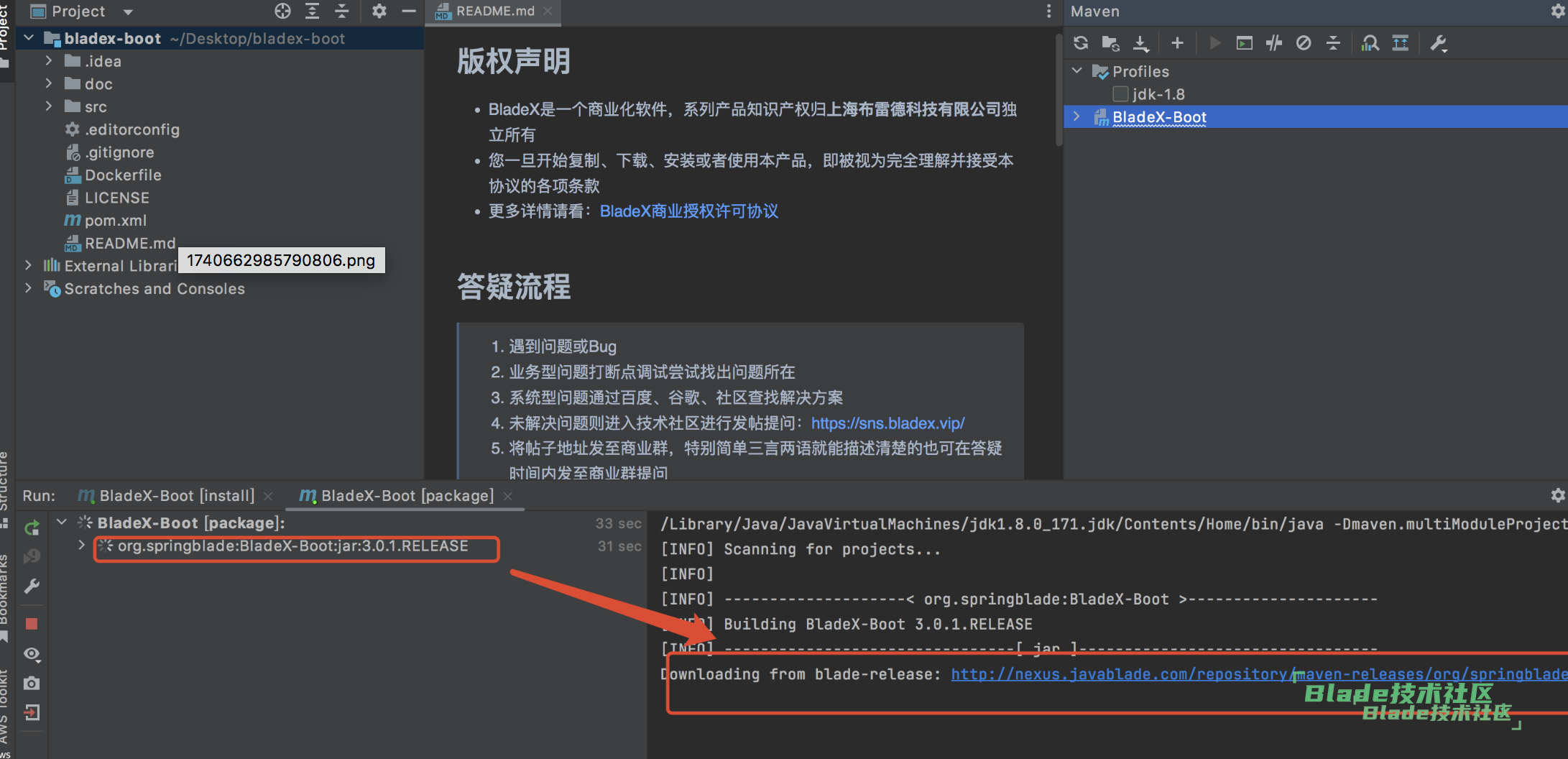1568x759 pixels.
Task: Add a Maven project with plus icon
Action: [1177, 43]
